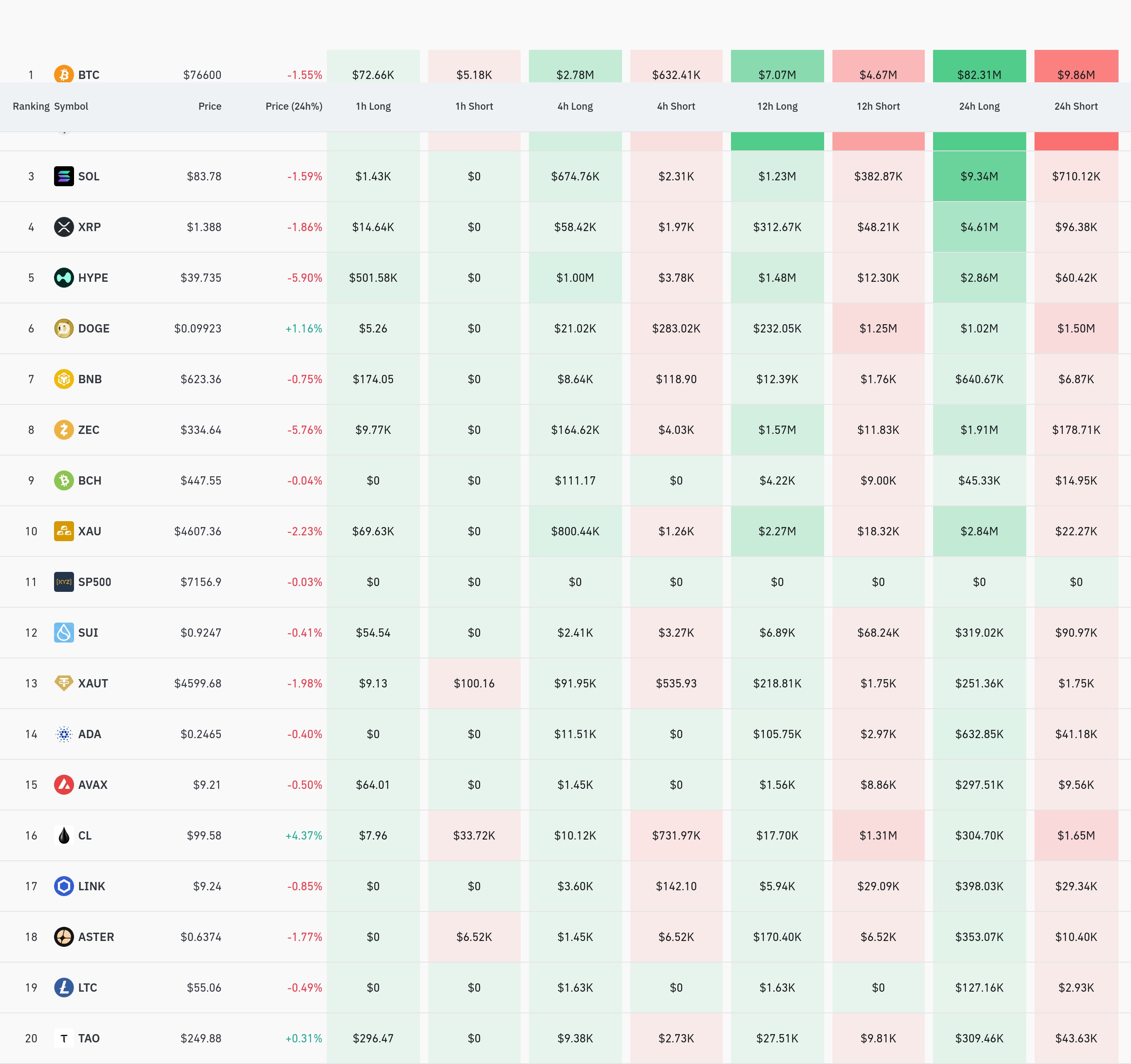
Task: Click the $1.65M CL 24h Short cell
Action: pos(1076,835)
